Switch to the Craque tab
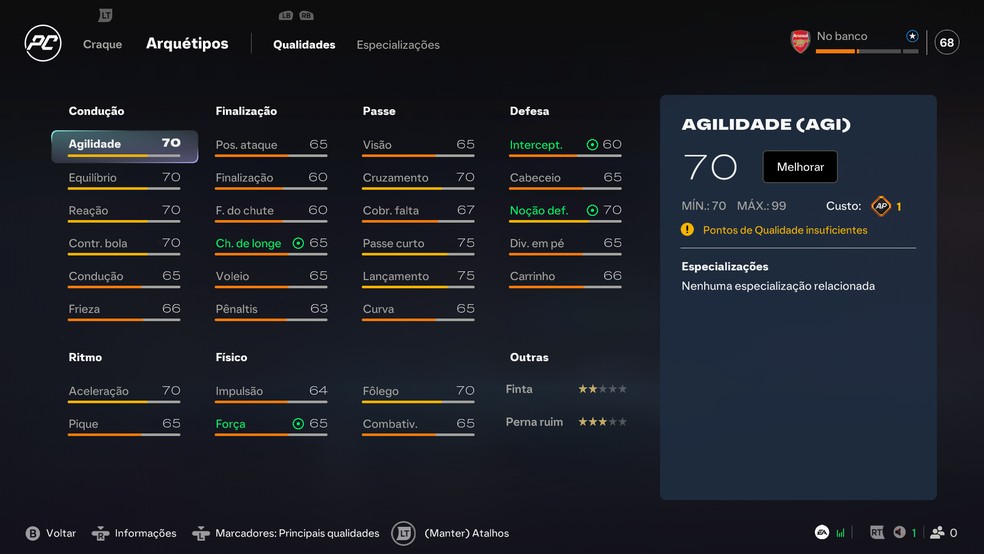This screenshot has height=554, width=984. click(x=102, y=45)
